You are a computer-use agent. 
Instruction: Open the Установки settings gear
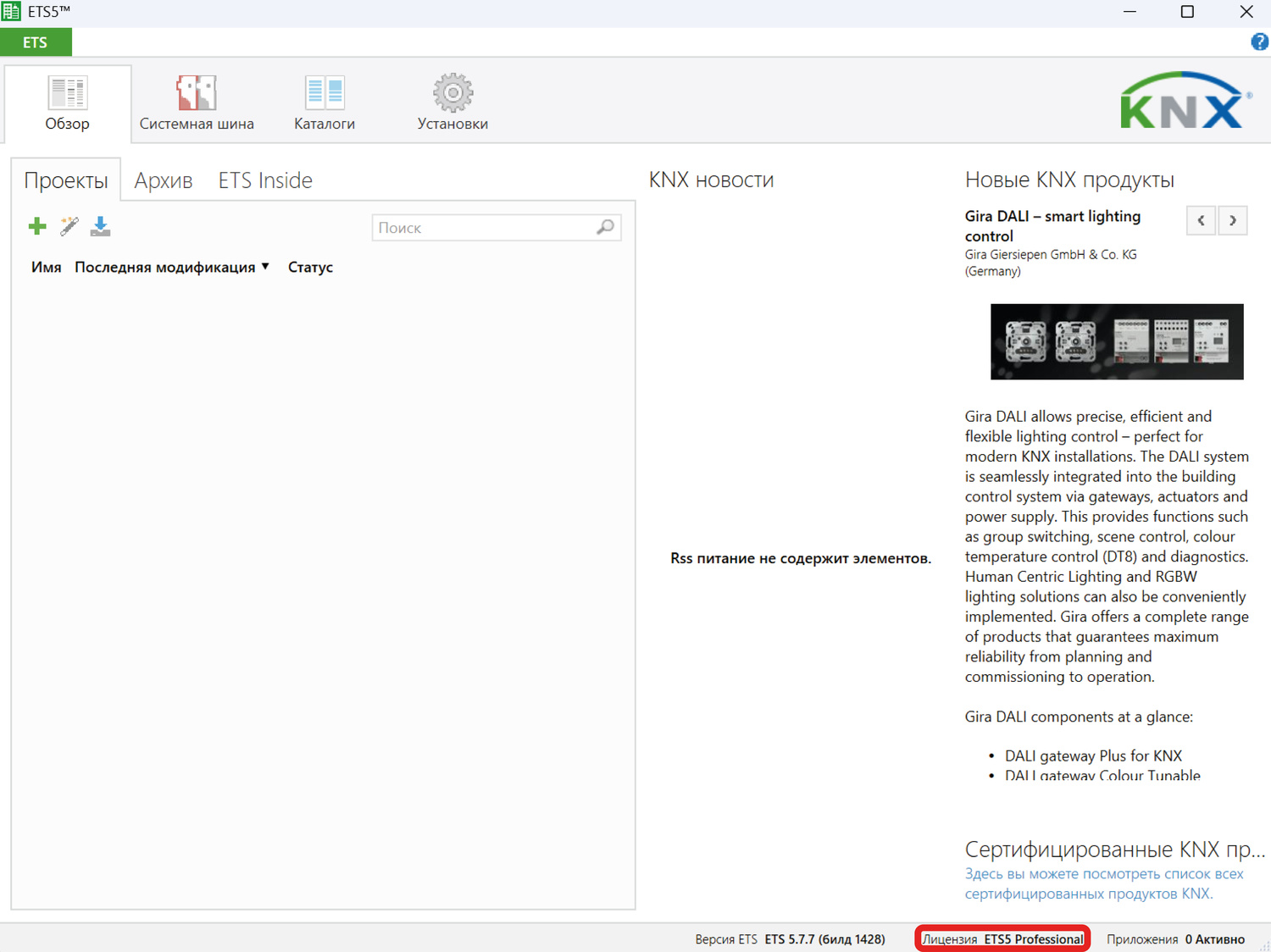(452, 103)
